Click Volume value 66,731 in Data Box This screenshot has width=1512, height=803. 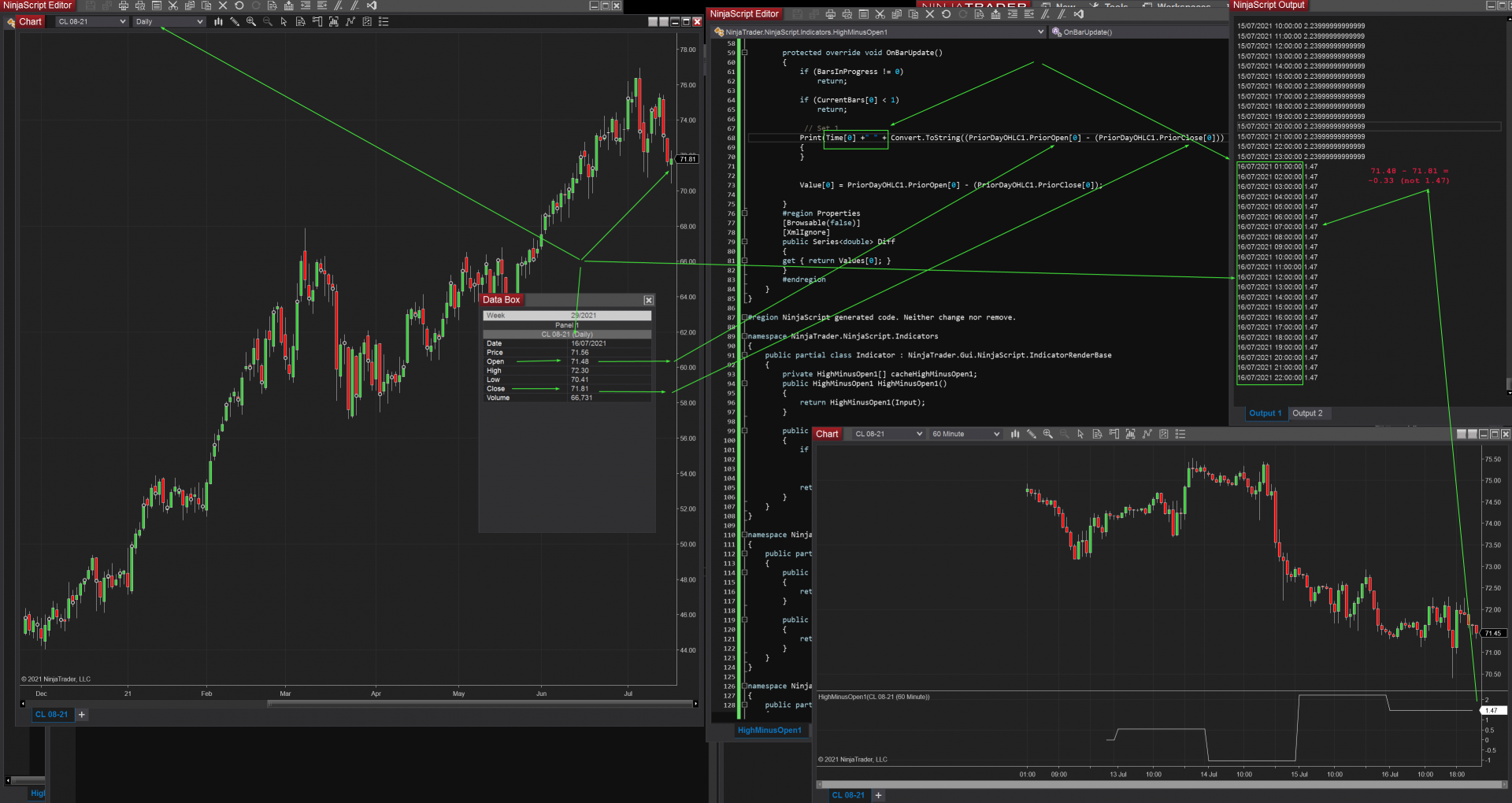pyautogui.click(x=581, y=398)
